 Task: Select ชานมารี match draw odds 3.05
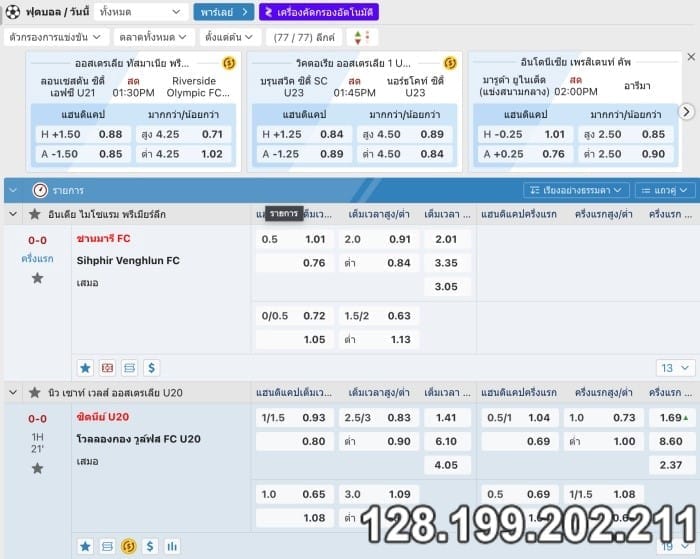point(447,287)
